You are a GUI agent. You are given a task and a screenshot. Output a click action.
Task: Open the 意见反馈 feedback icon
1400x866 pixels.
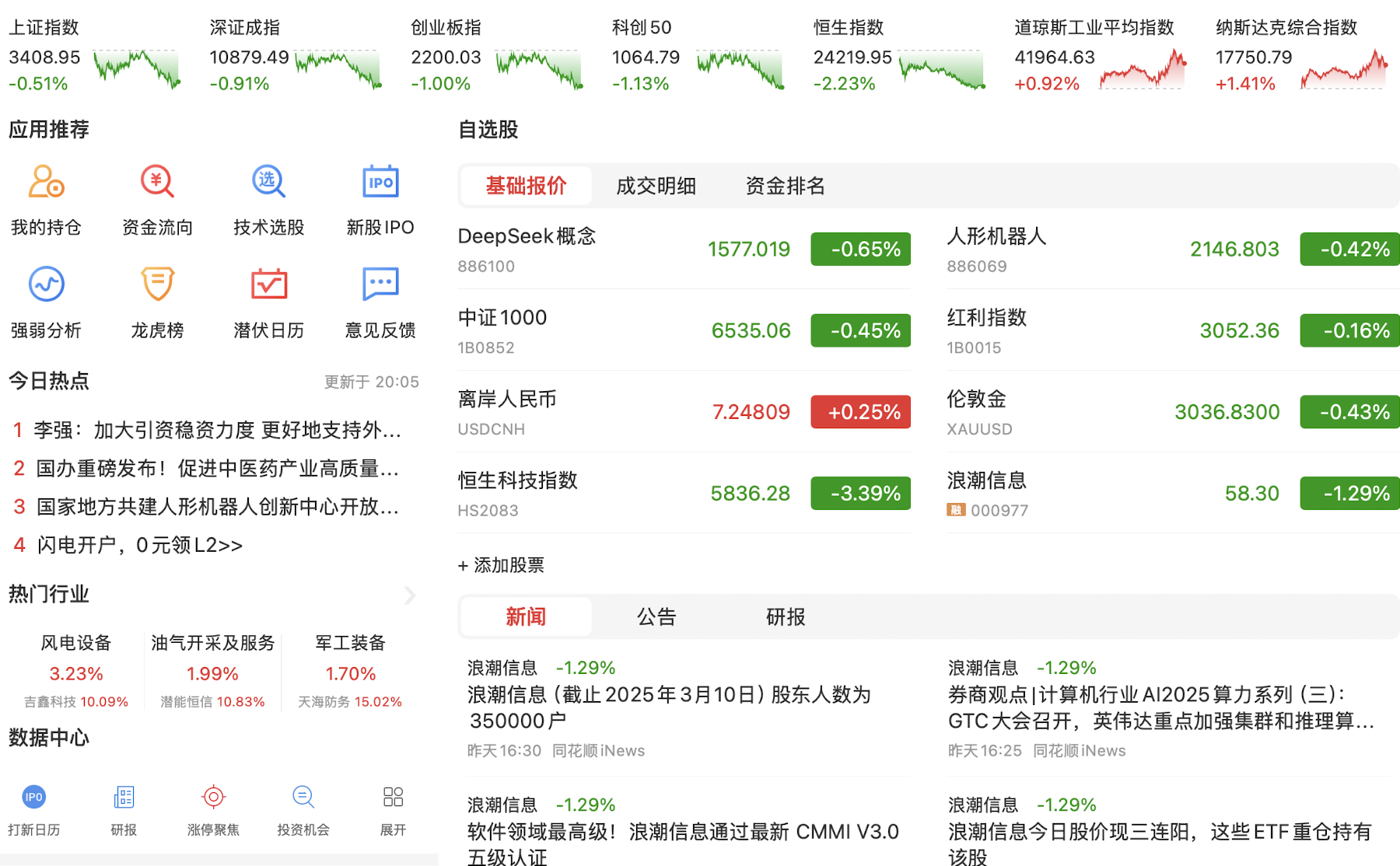pos(380,284)
